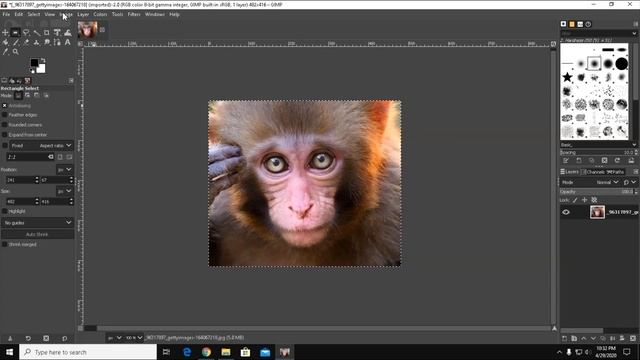Select the Paths tool icon
Screen dimensions: 640x360
coord(57,42)
